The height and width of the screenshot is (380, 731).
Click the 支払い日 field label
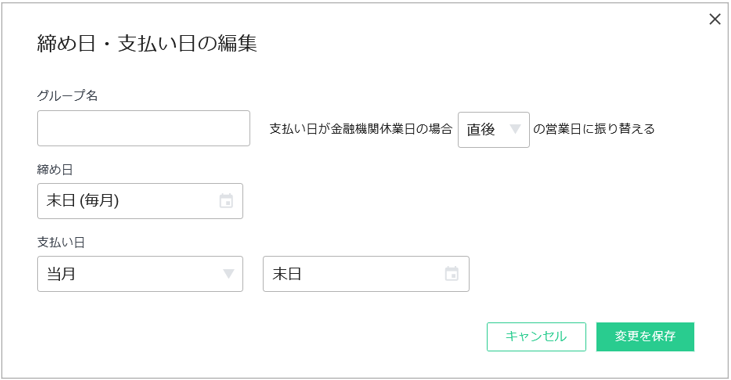point(61,242)
